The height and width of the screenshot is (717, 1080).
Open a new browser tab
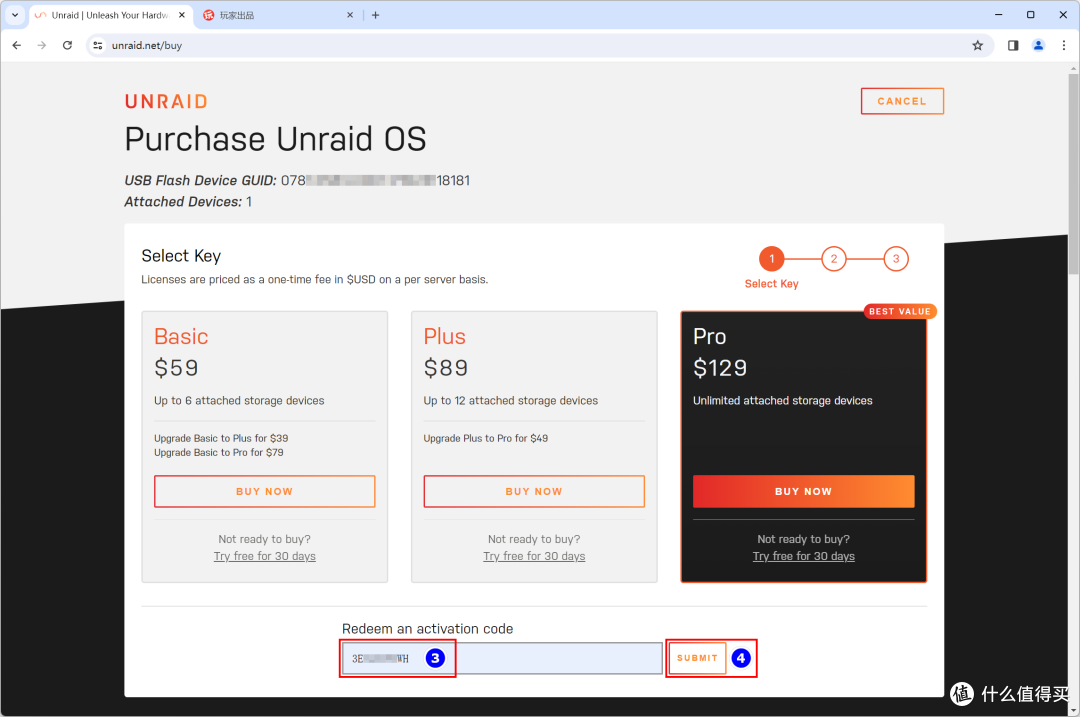click(376, 15)
